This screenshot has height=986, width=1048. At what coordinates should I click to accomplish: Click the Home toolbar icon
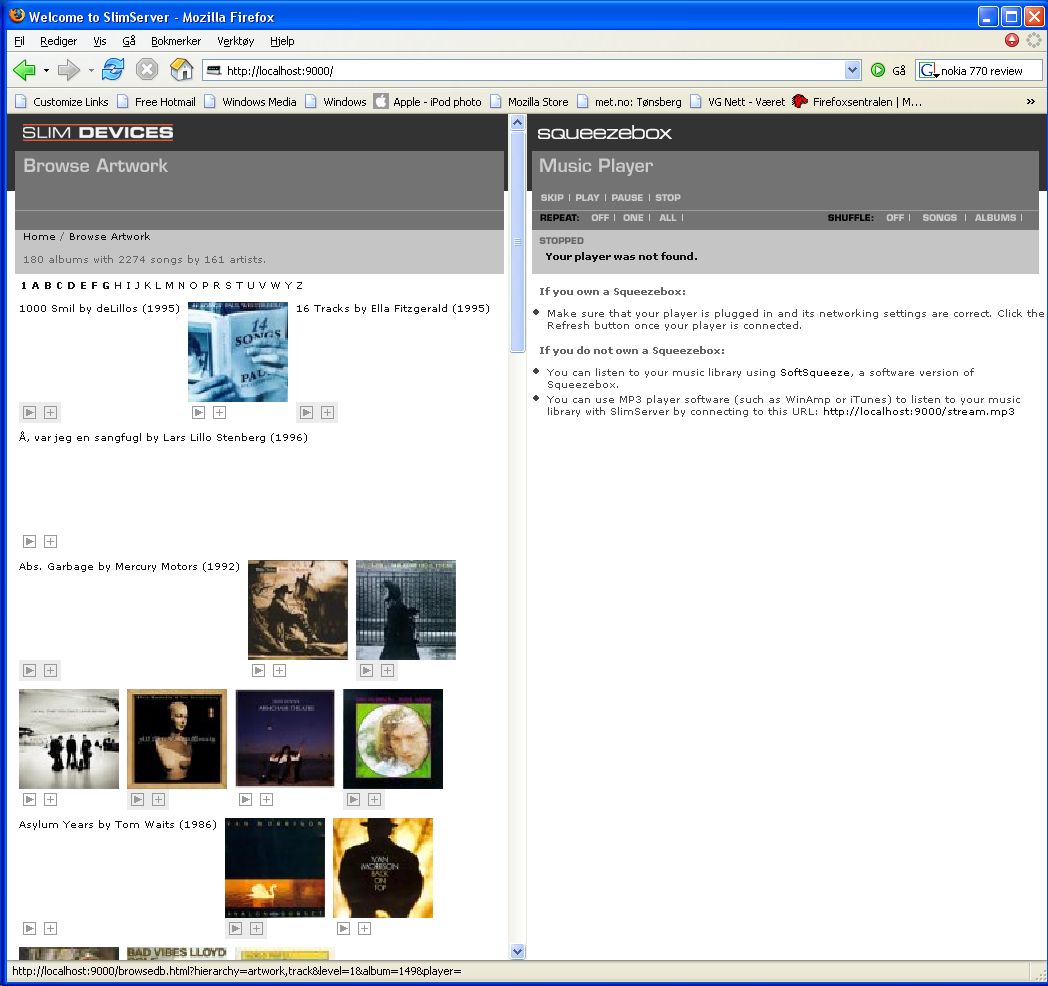(181, 70)
